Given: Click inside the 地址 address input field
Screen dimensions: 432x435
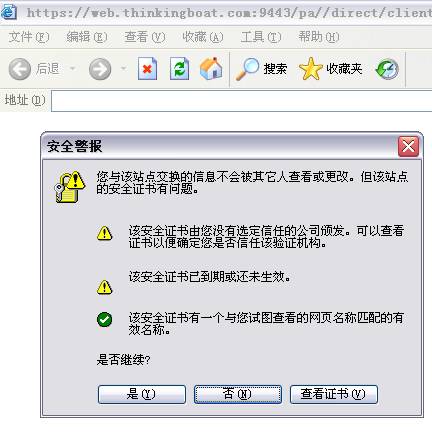Looking at the screenshot, I should (x=242, y=100).
